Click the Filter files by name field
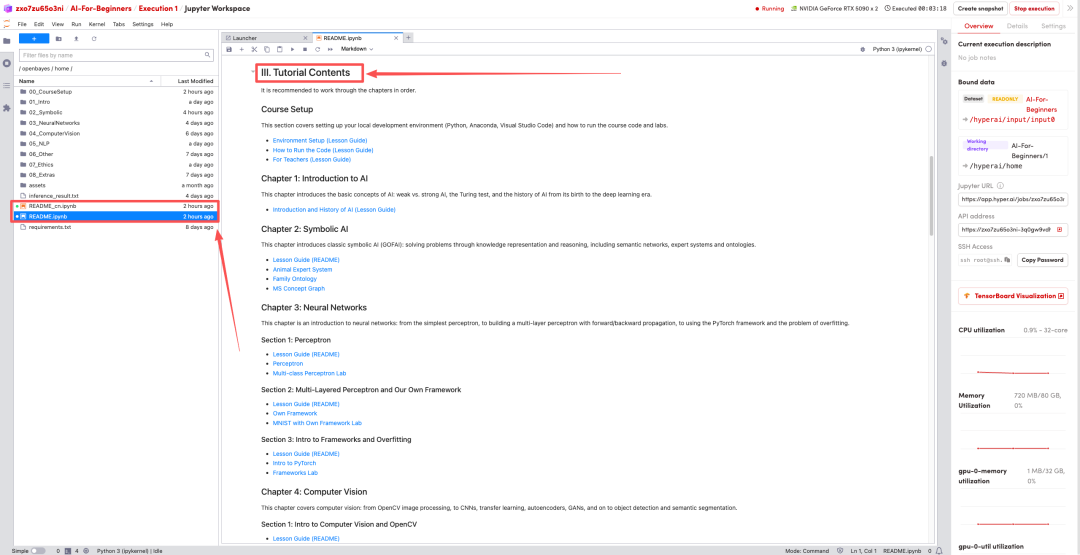This screenshot has width=1080, height=555. click(x=116, y=55)
